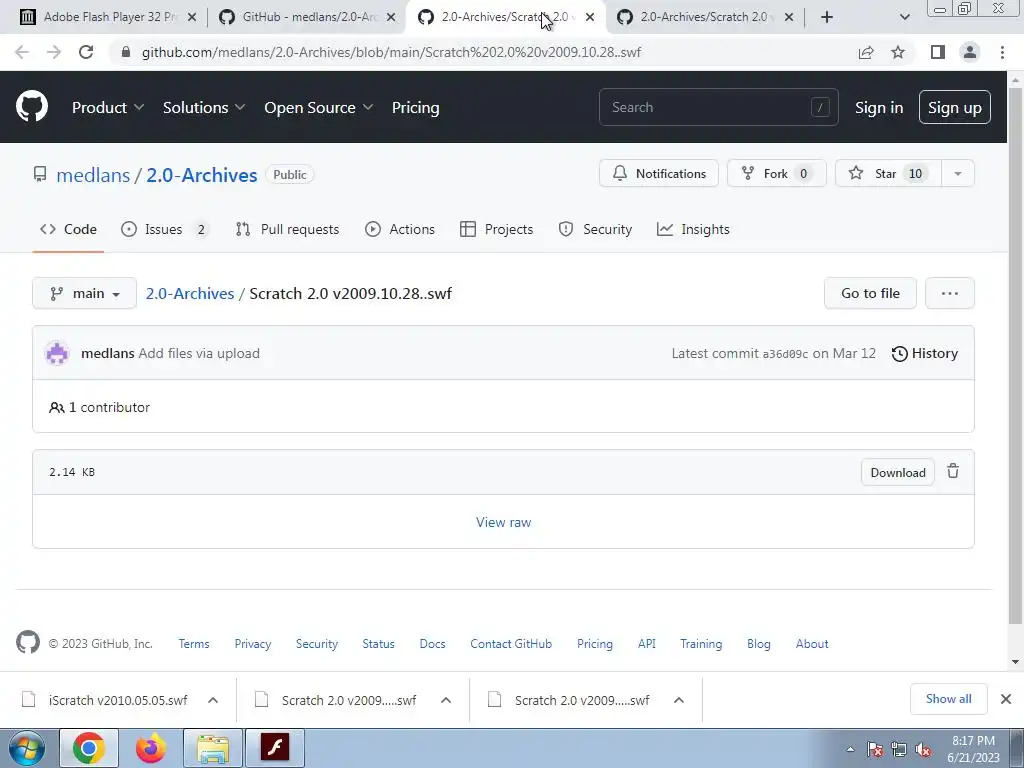Click the network tray icon
Screen dimensions: 1024x768
[899, 750]
